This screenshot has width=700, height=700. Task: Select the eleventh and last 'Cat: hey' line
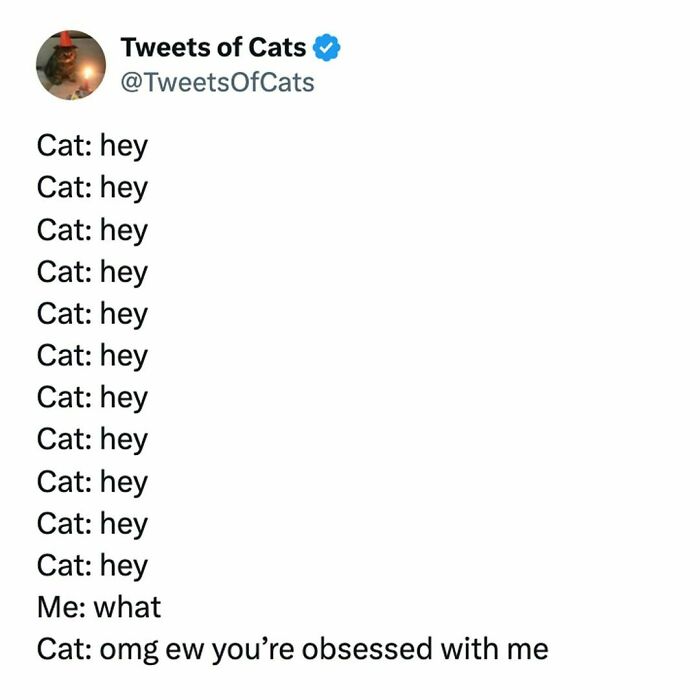(x=92, y=566)
